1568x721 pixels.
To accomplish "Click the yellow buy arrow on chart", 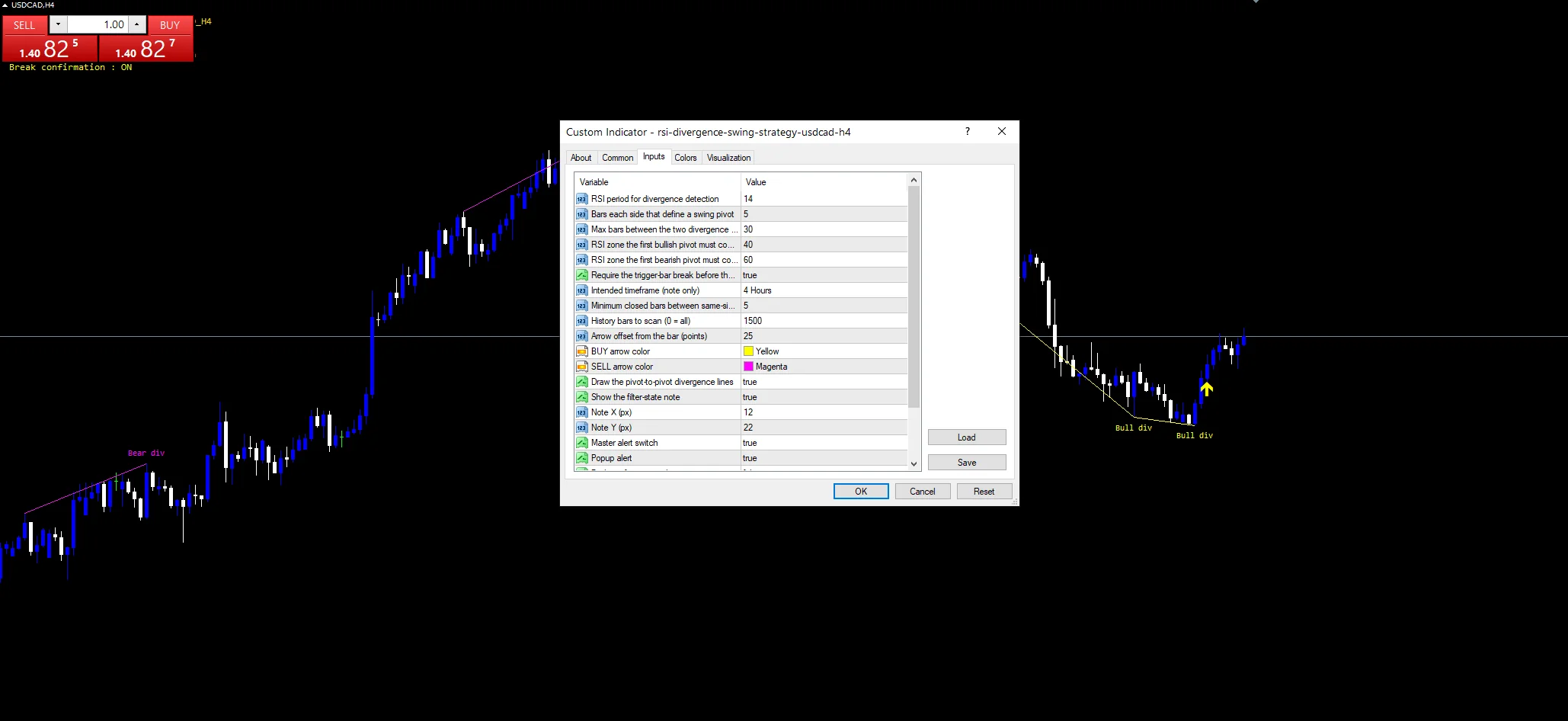I will point(1206,389).
